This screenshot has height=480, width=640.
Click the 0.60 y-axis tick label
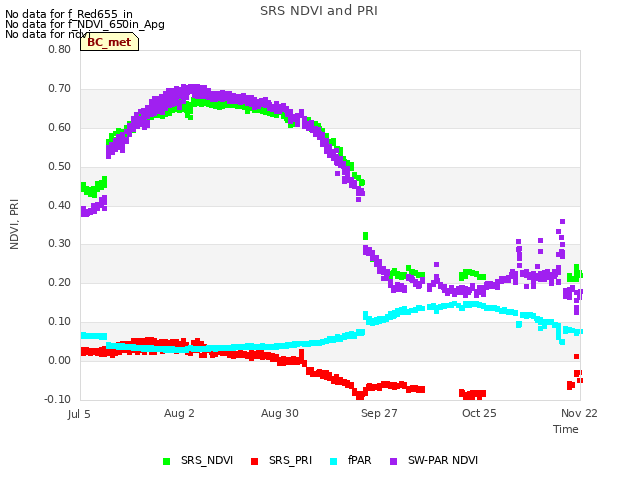click(59, 127)
